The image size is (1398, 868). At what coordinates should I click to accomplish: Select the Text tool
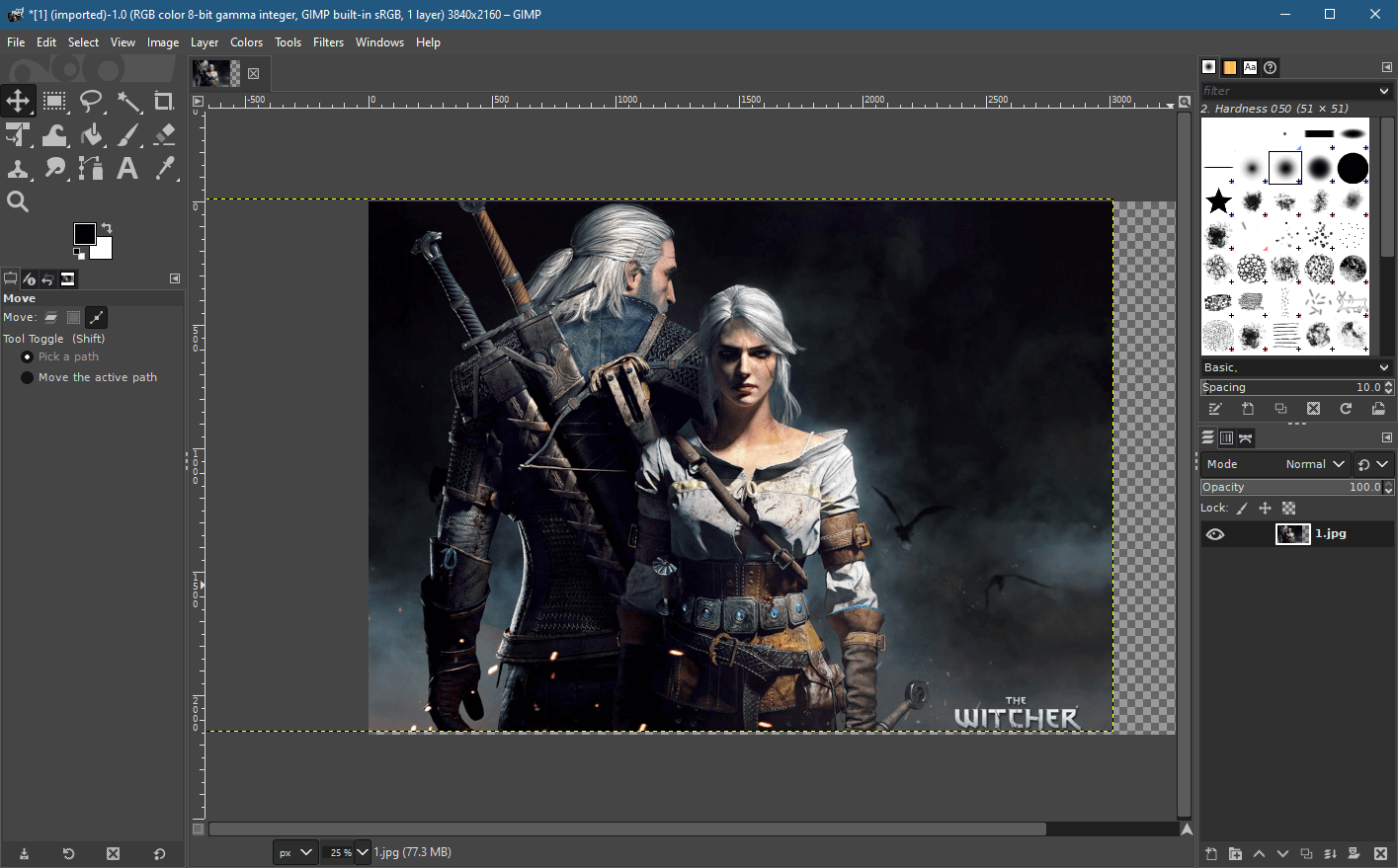click(x=128, y=168)
